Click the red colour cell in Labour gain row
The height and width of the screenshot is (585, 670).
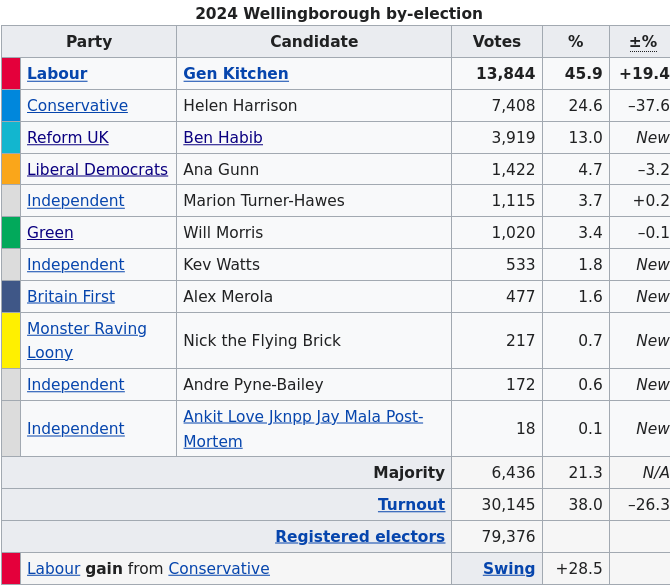(x=11, y=569)
